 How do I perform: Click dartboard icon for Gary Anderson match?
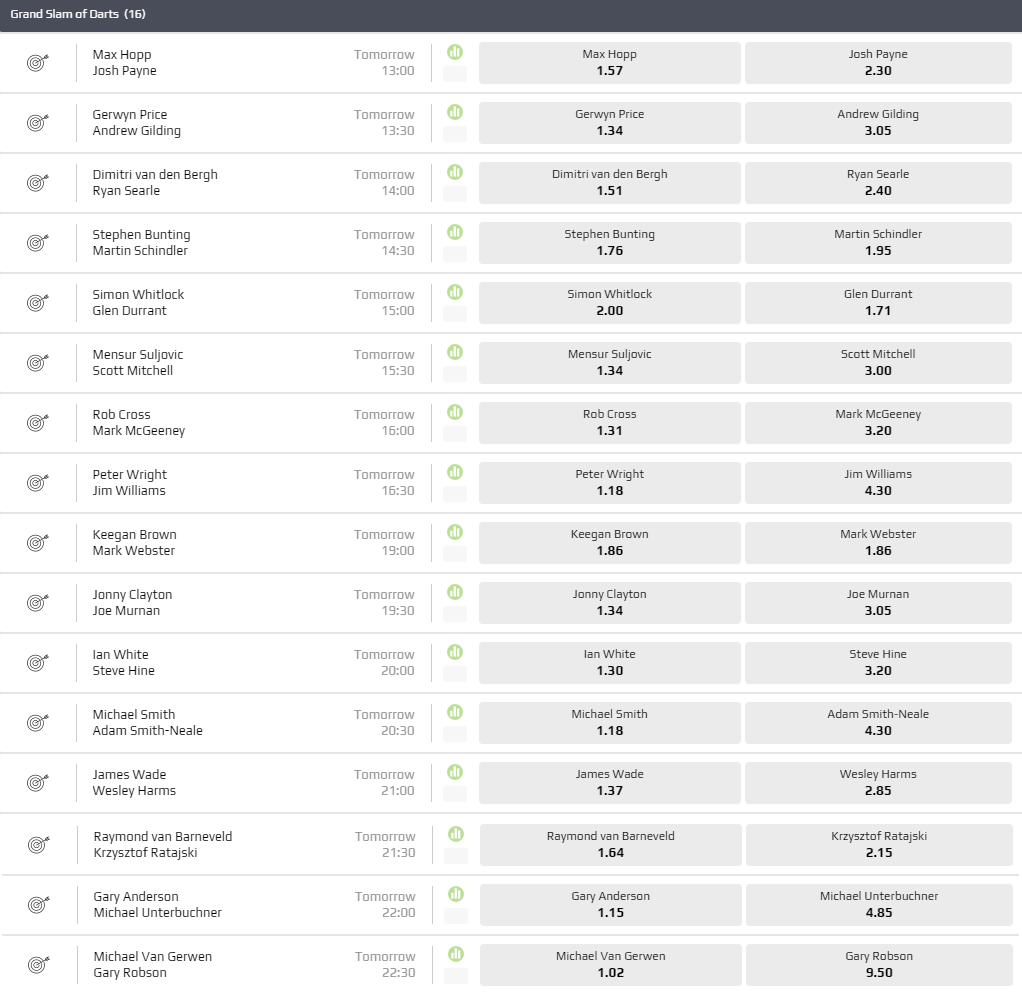(38, 905)
